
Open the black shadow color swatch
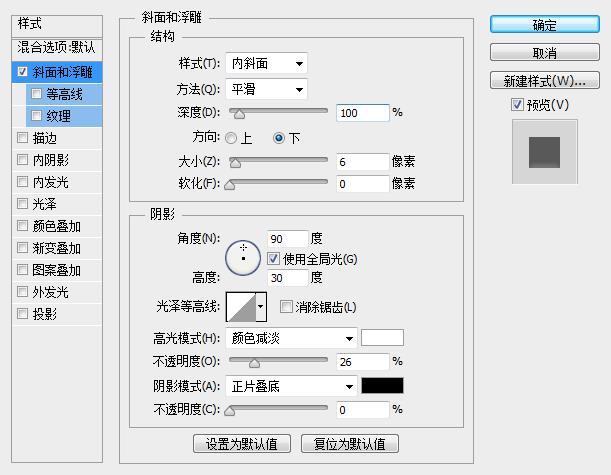[382, 385]
